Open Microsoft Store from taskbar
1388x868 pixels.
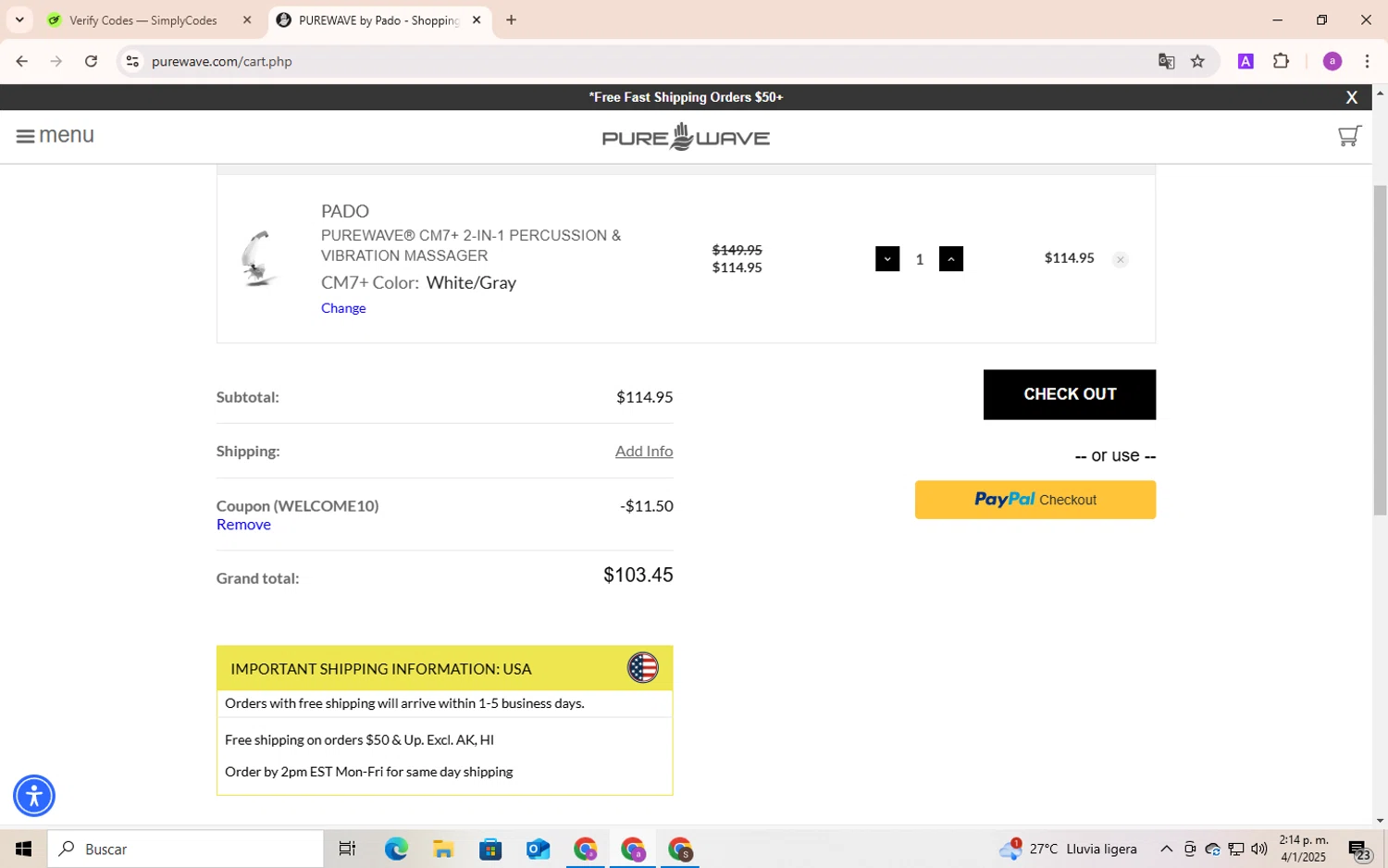coord(490,849)
